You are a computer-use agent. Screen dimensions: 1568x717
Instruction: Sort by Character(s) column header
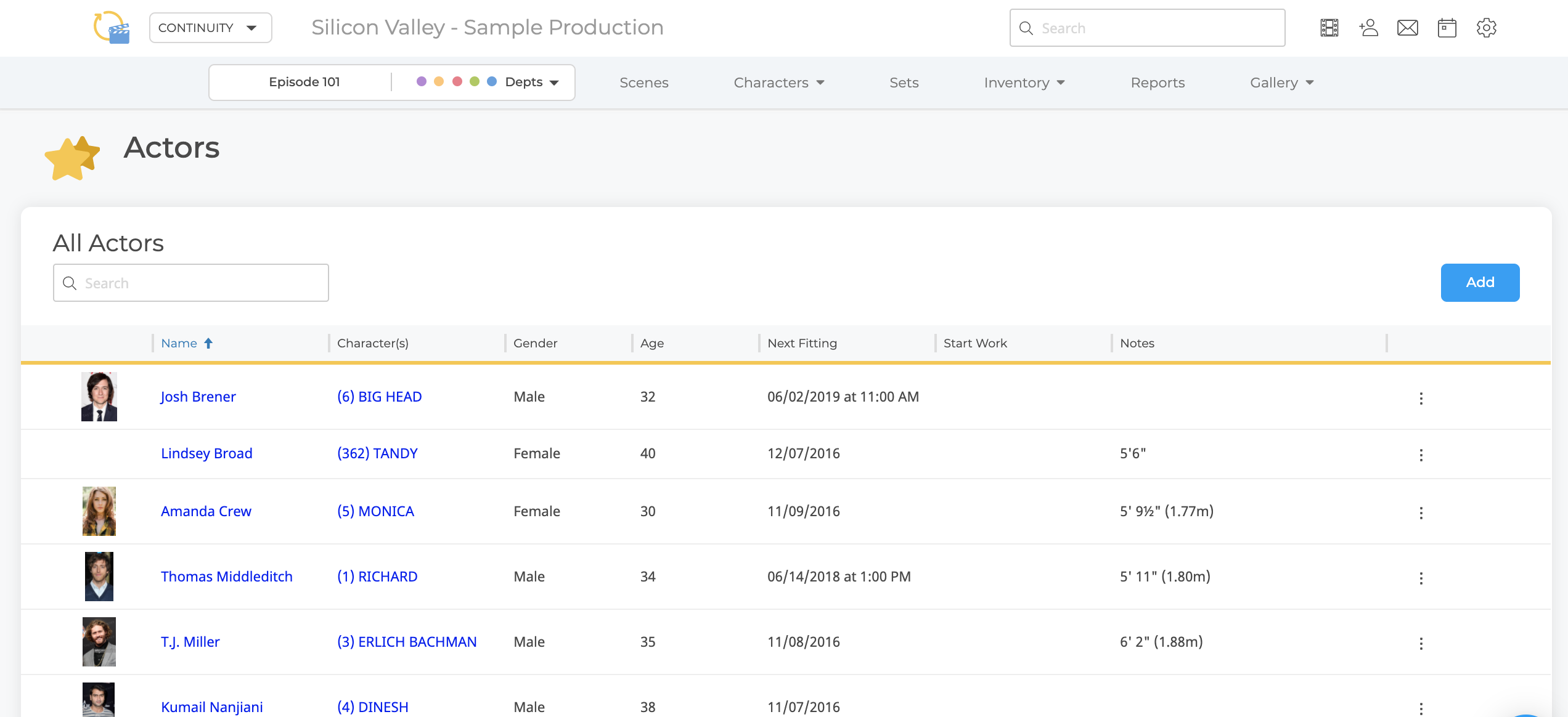coord(373,343)
